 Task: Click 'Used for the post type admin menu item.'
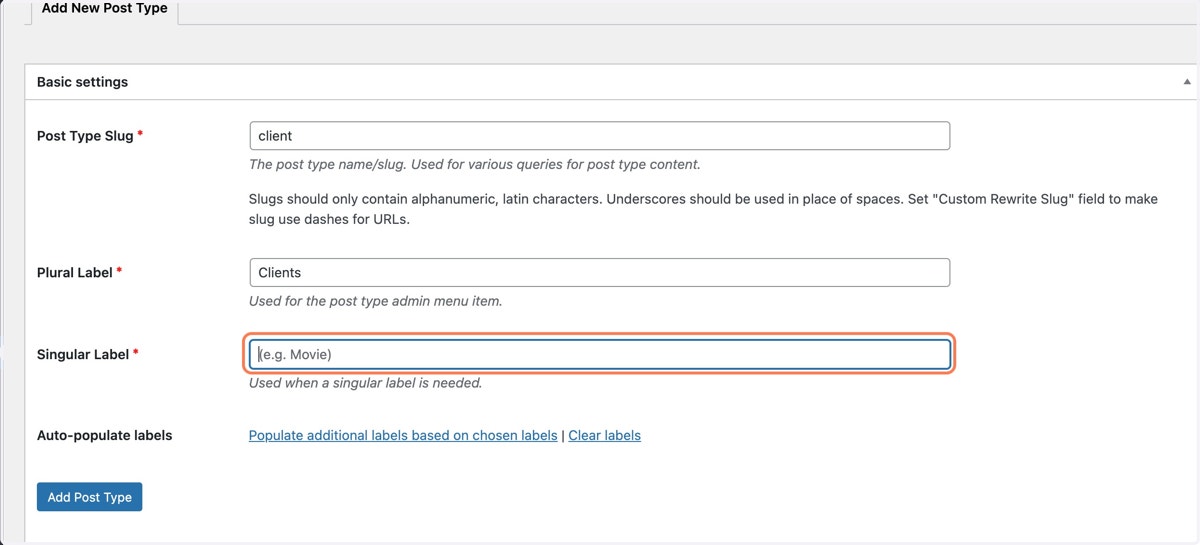375,301
